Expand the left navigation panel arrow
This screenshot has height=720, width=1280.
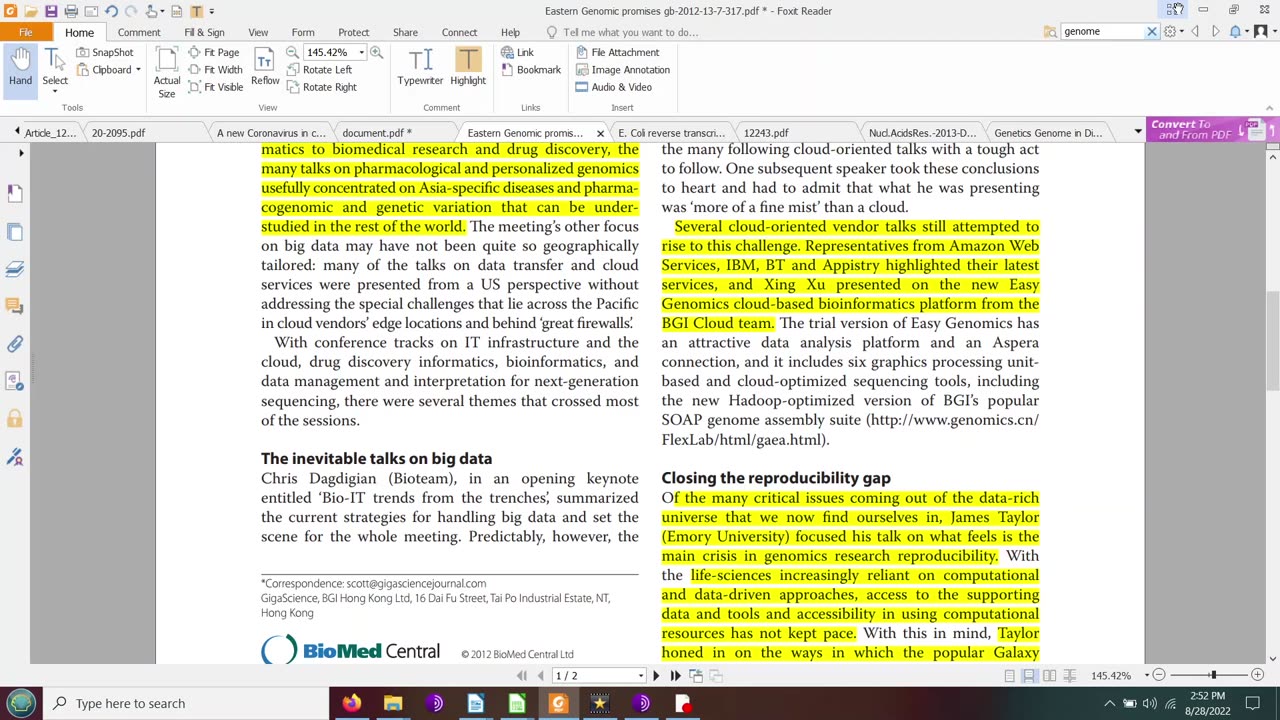pyautogui.click(x=21, y=153)
